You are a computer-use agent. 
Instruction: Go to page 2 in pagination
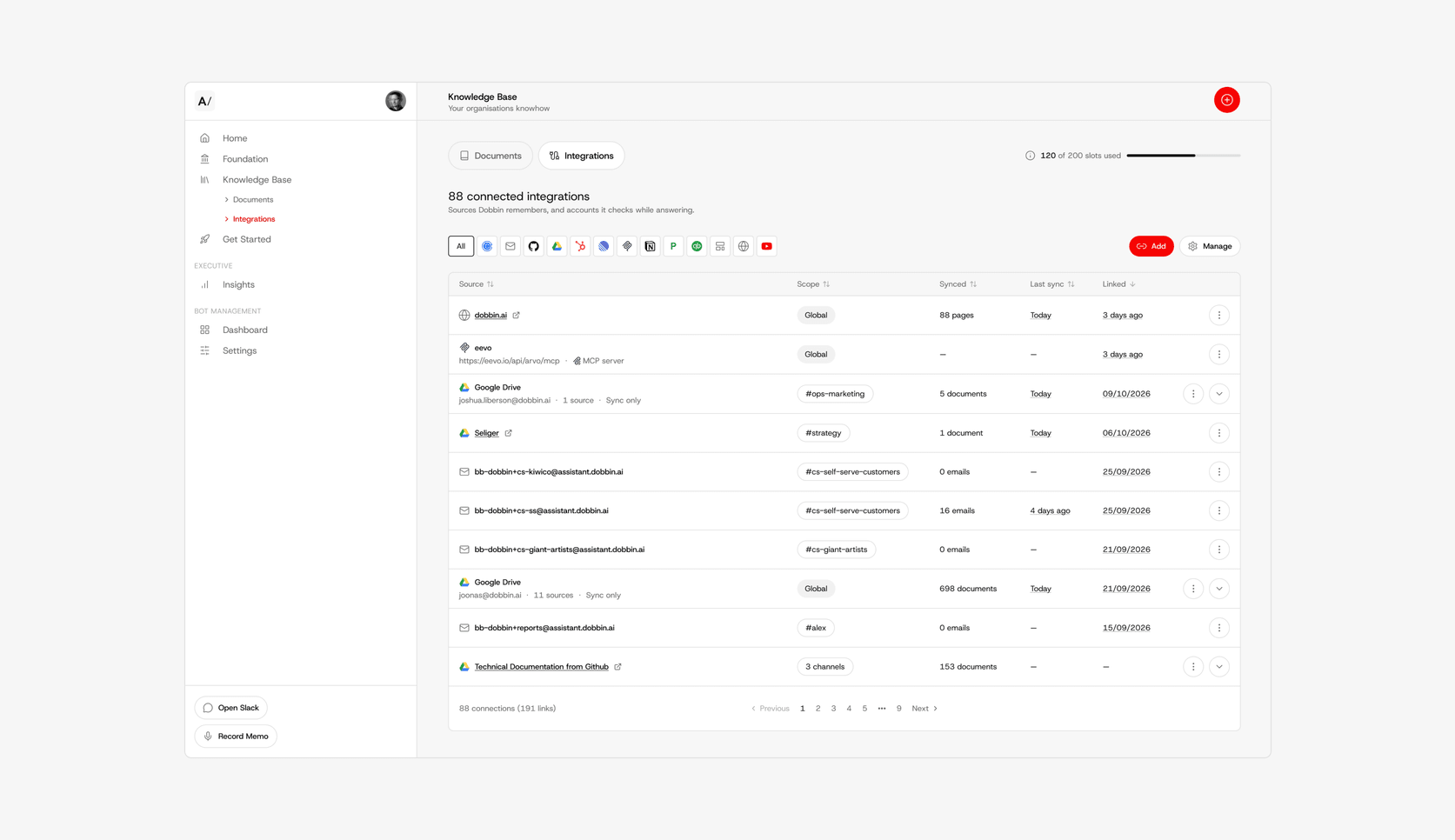[818, 709]
